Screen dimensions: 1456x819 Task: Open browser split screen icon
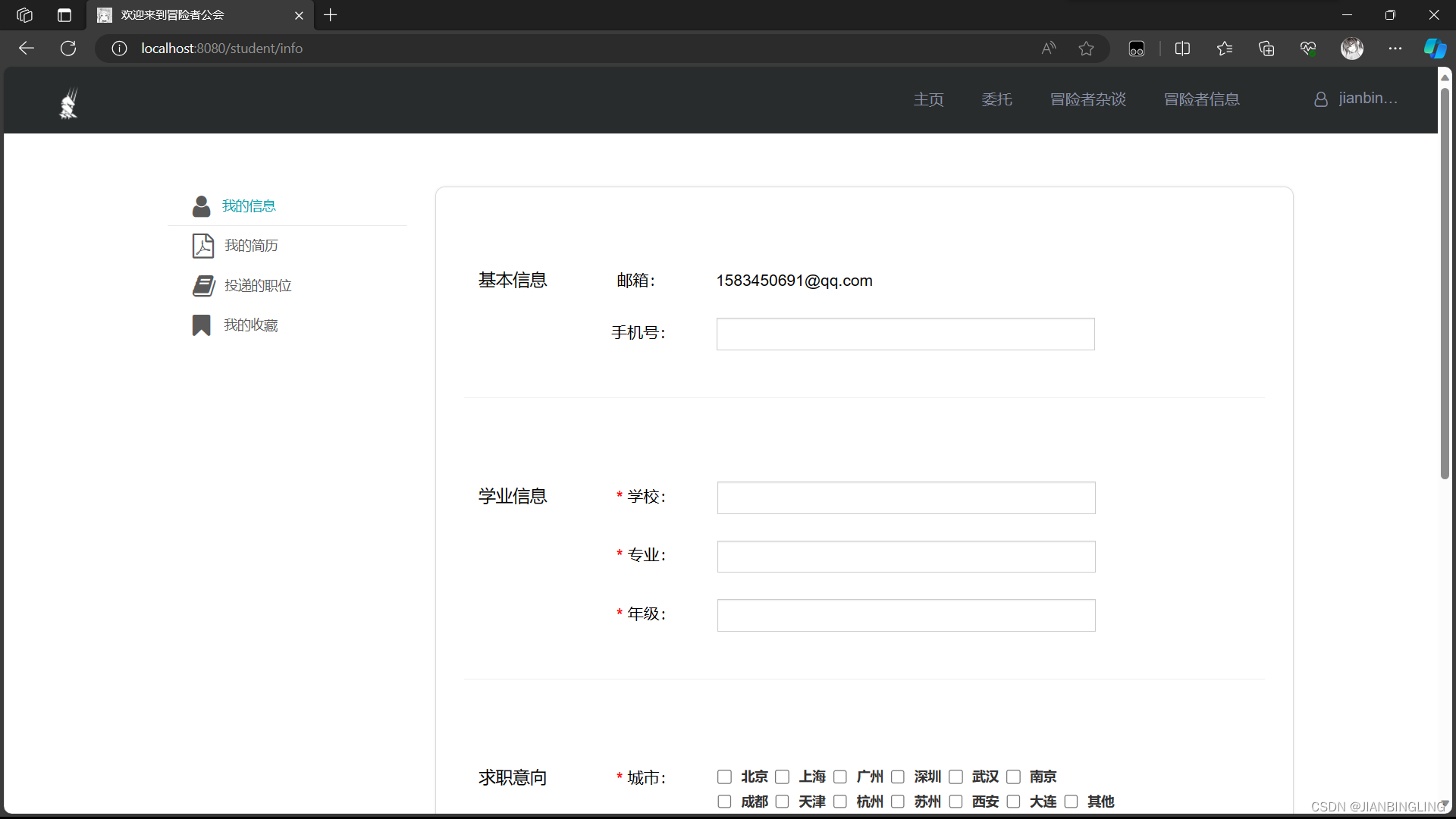[1182, 49]
